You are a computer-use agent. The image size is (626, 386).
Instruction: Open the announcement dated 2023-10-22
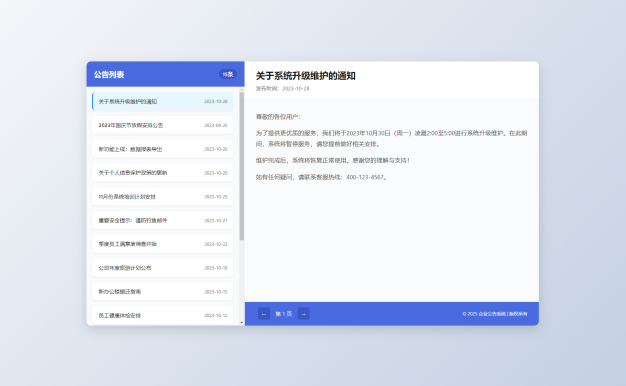point(162,244)
